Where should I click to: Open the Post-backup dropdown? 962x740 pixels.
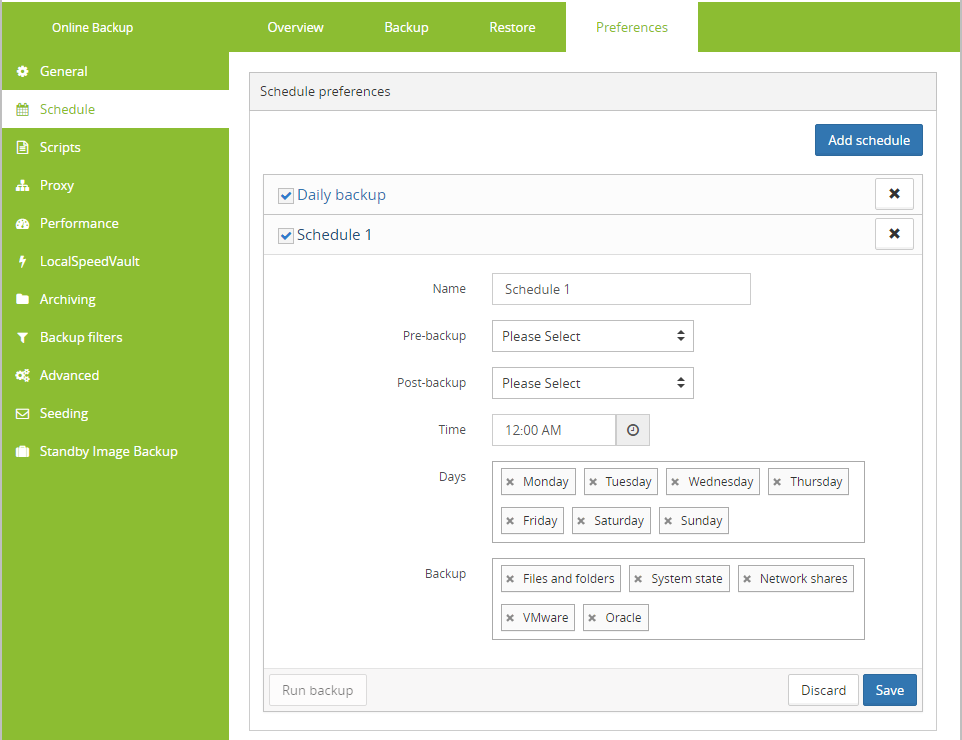(x=592, y=383)
